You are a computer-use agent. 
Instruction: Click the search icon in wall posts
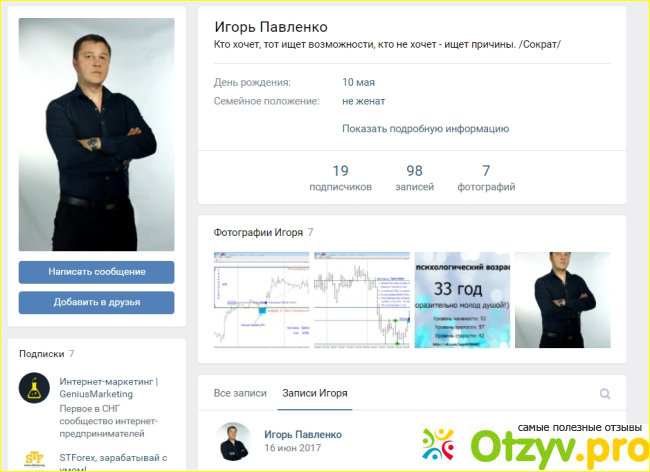pos(605,394)
